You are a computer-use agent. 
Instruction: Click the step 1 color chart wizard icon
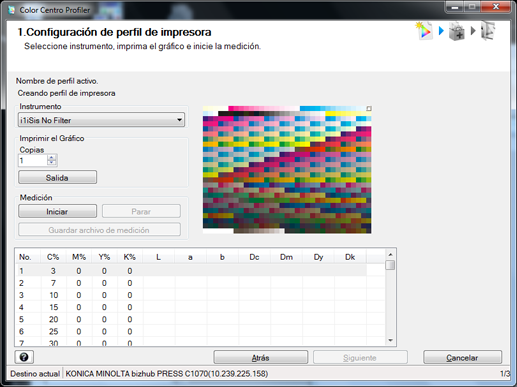coord(424,31)
